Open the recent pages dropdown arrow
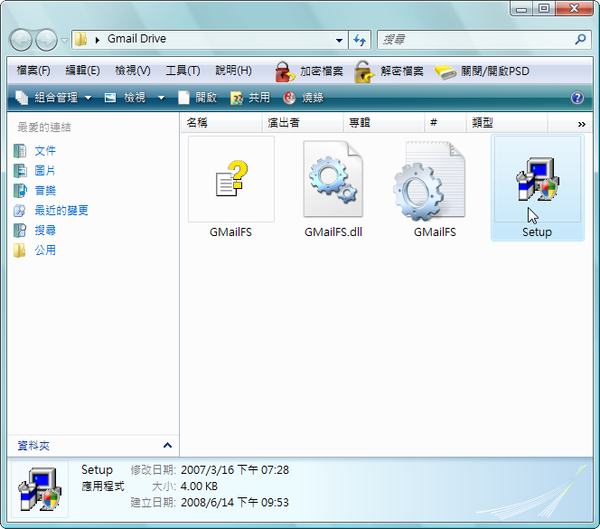The image size is (600, 529). tap(64, 40)
